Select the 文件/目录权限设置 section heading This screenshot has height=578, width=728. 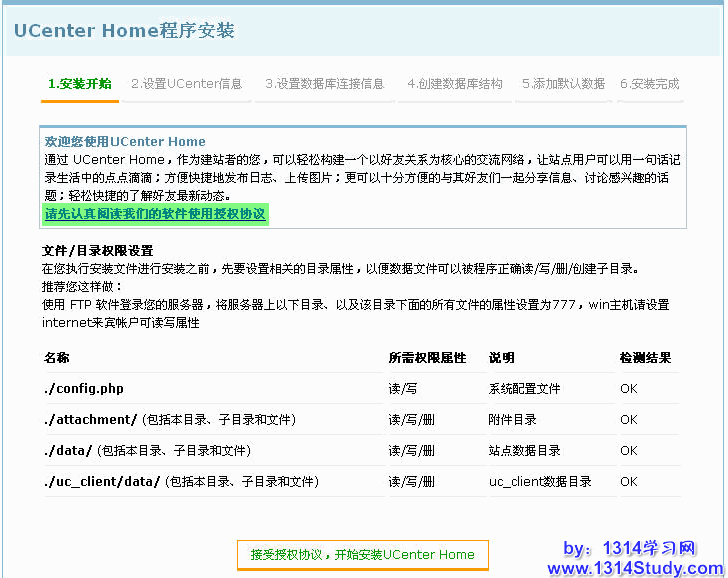(97, 250)
